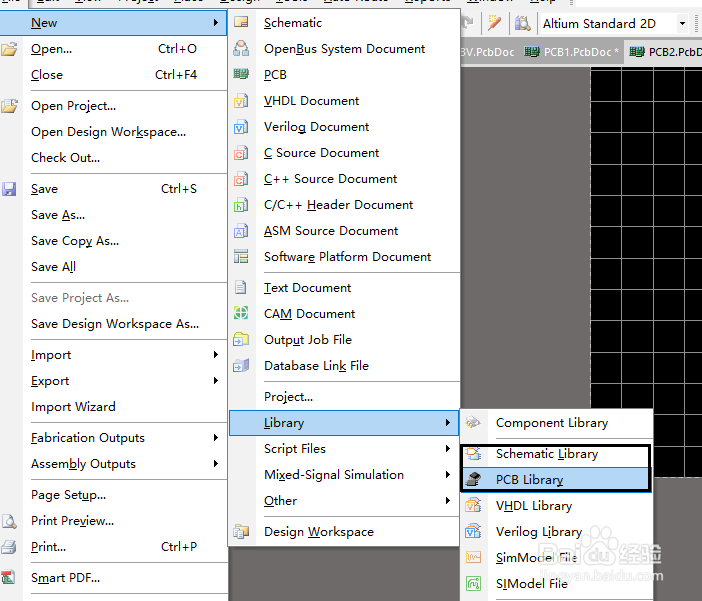
Task: Click the SimModel File icon
Action: (473, 558)
